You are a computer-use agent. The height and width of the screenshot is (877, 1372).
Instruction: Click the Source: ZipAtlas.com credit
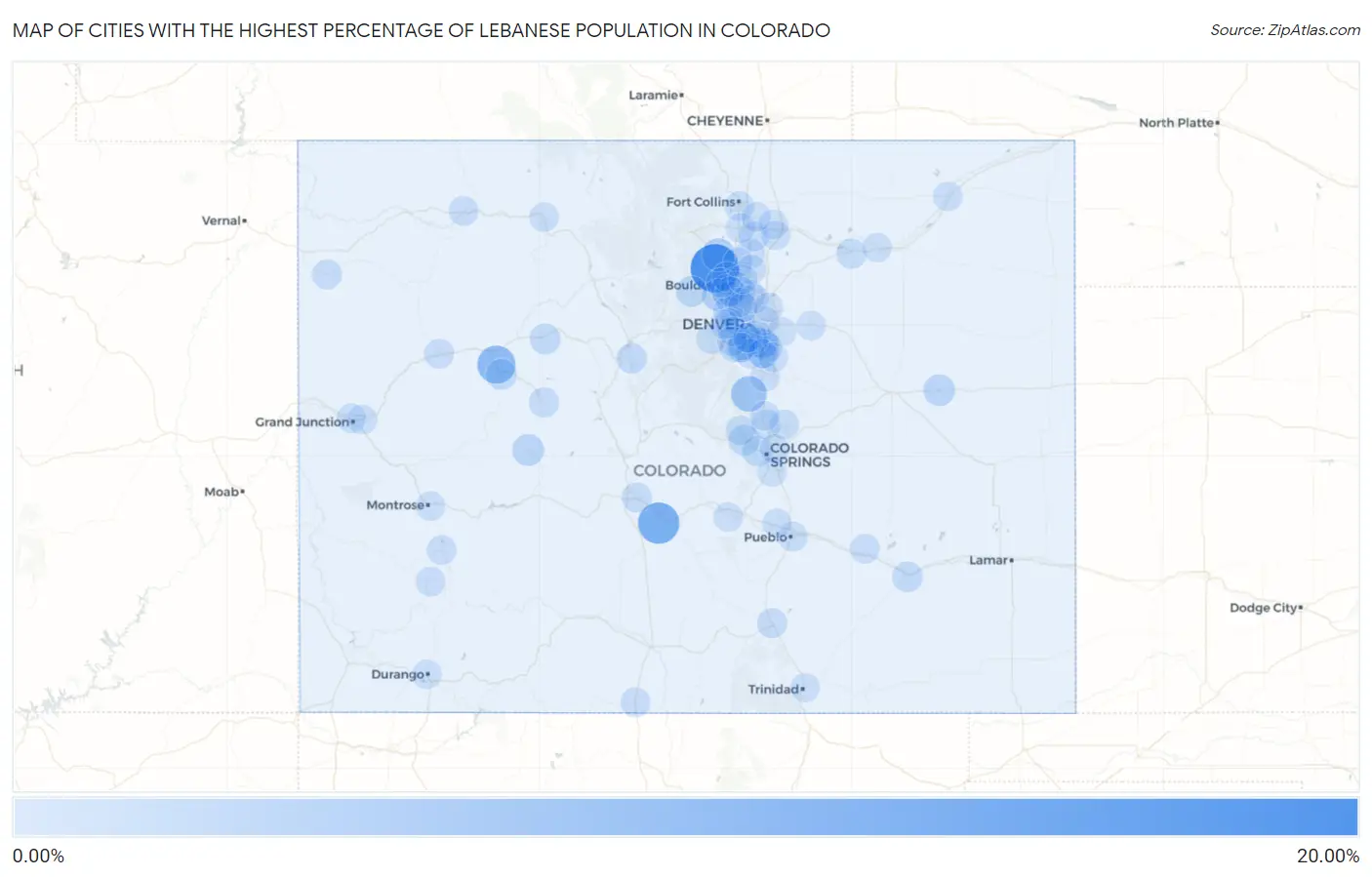click(1285, 30)
